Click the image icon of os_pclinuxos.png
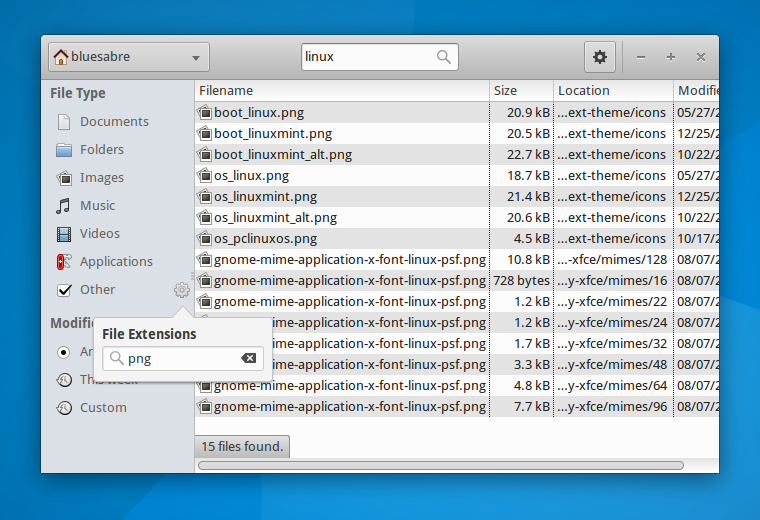Viewport: 760px width, 520px height. click(205, 238)
